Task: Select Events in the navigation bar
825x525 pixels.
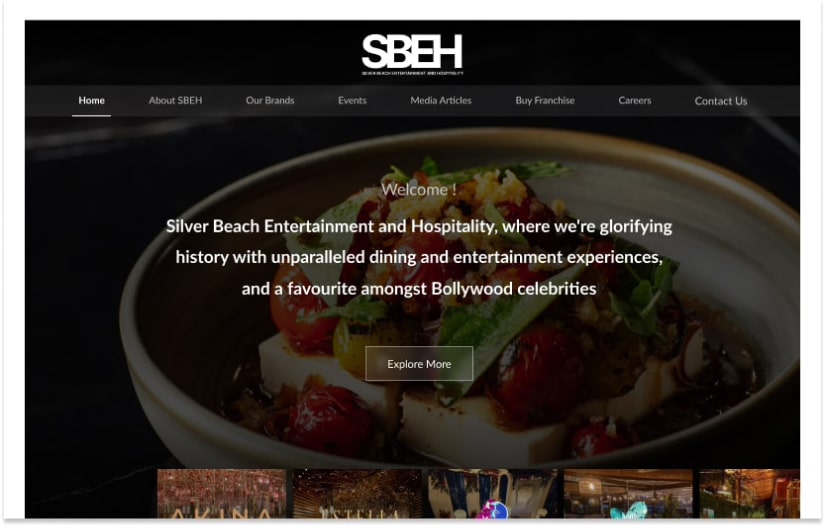Action: (352, 100)
